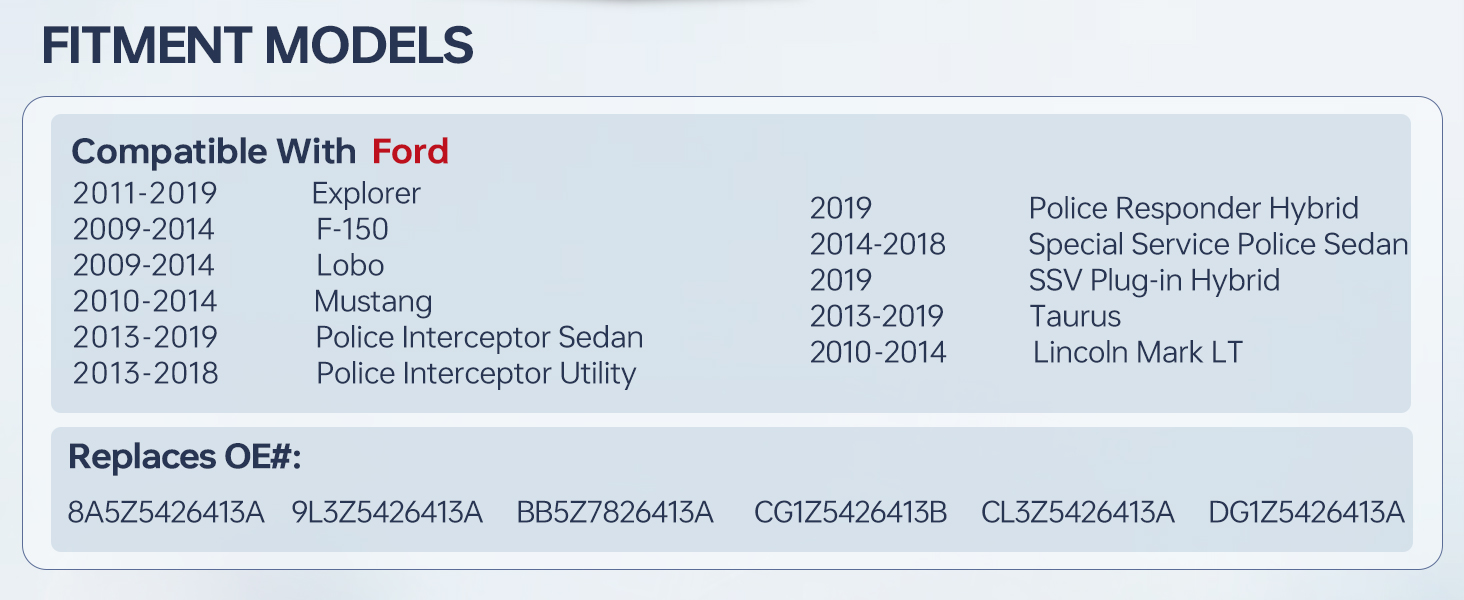Click Police Interceptor Utility text

click(476, 373)
